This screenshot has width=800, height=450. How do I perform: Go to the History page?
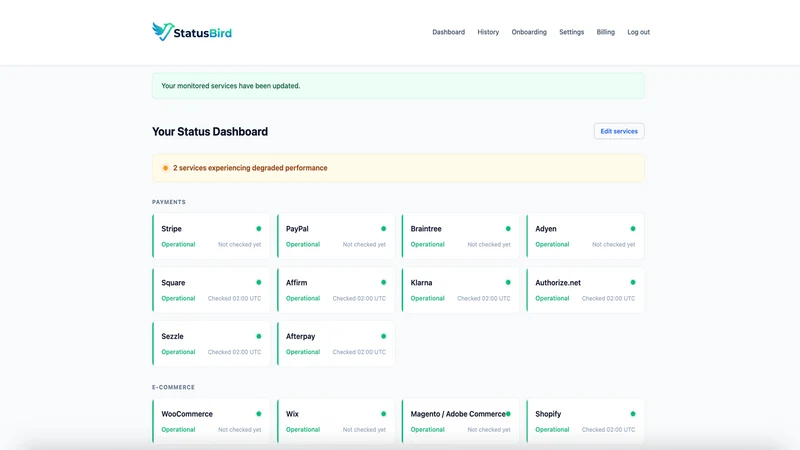click(x=488, y=32)
